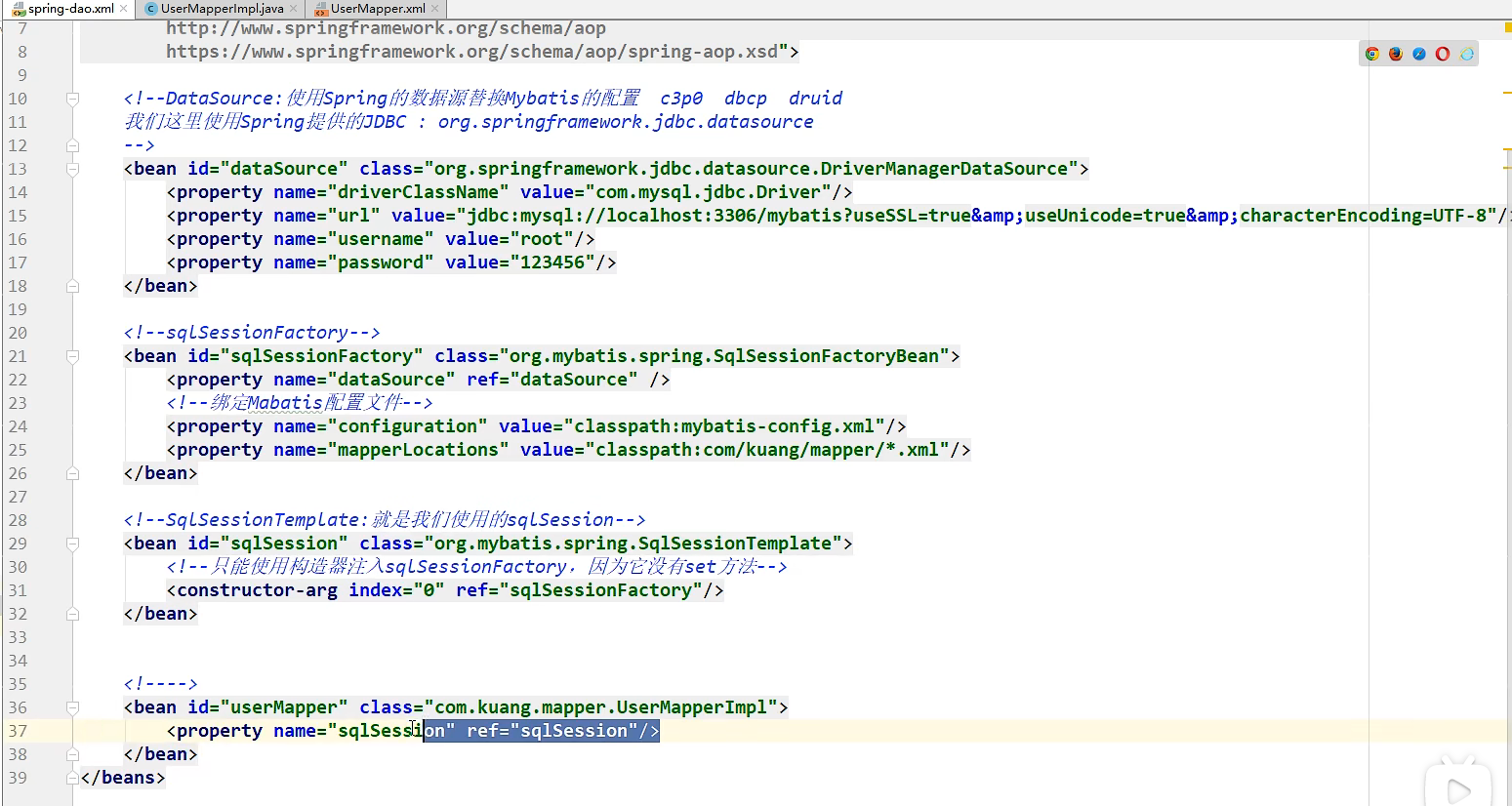Click the word "dbcp" in the comment
Image resolution: width=1512 pixels, height=806 pixels.
pyautogui.click(x=746, y=99)
